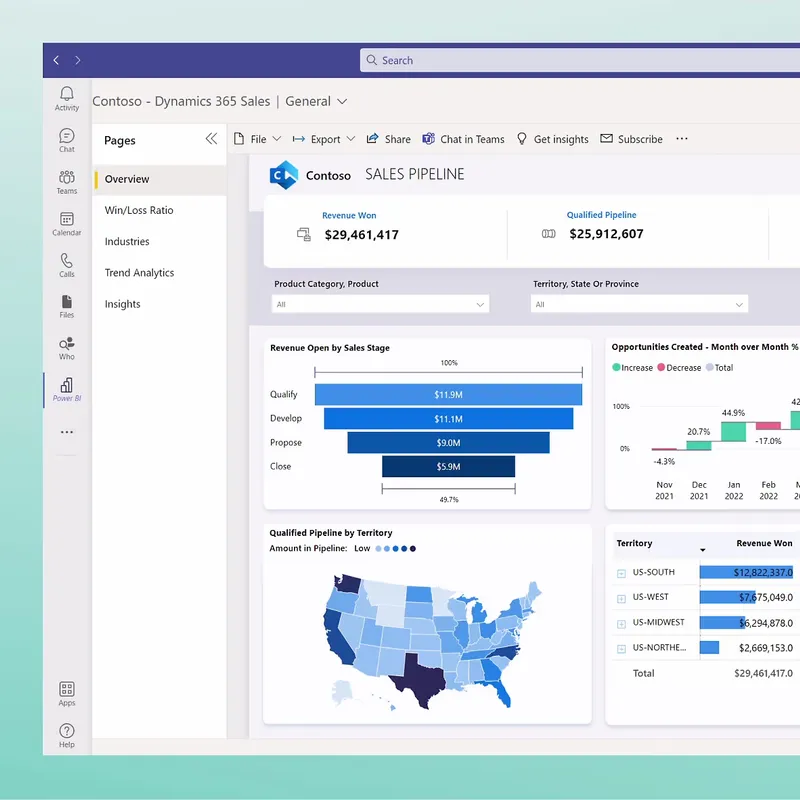Open more apps ellipsis in sidebar
The height and width of the screenshot is (800, 800).
pos(67,432)
